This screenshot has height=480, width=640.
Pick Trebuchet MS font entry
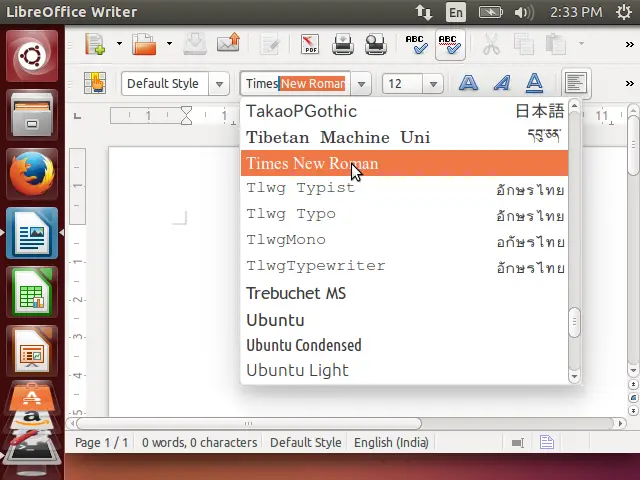tap(404, 293)
